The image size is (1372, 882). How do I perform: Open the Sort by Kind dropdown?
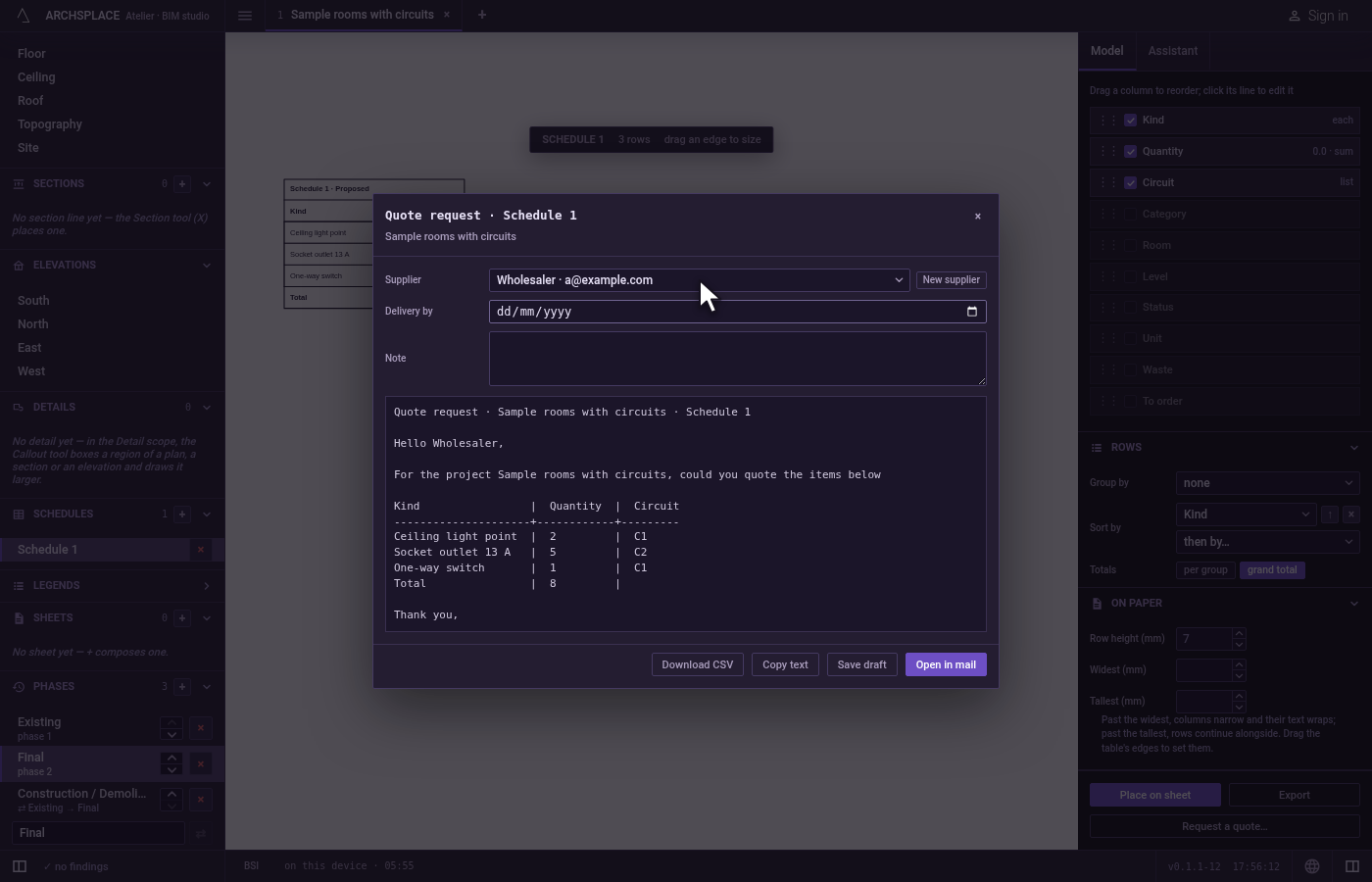pyautogui.click(x=1247, y=514)
